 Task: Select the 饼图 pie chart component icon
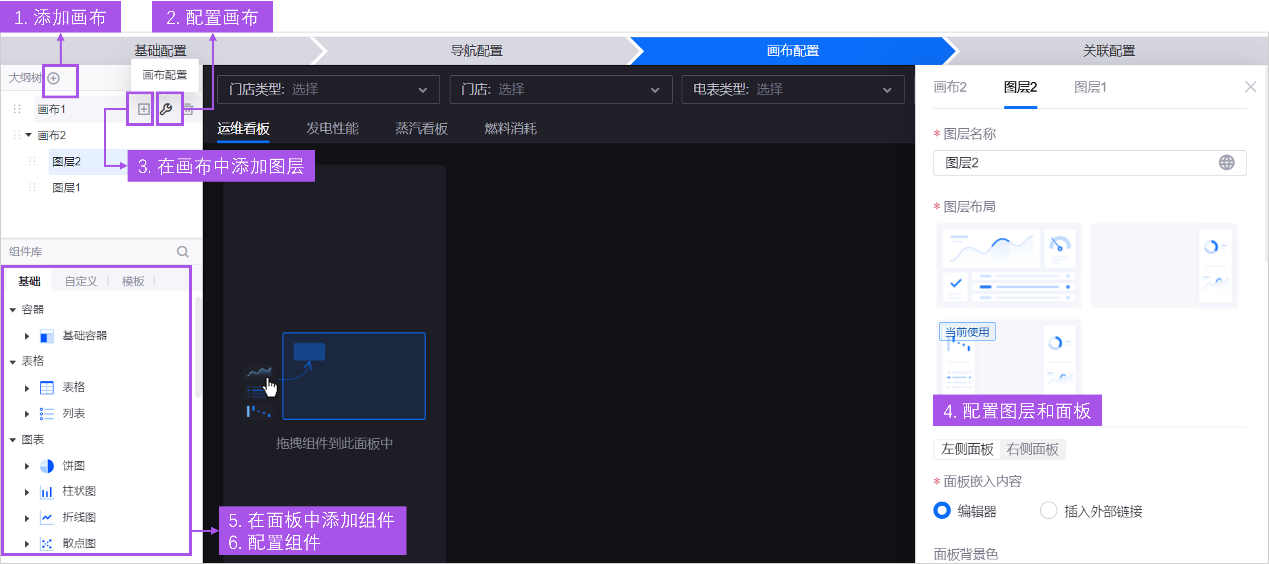click(x=47, y=466)
